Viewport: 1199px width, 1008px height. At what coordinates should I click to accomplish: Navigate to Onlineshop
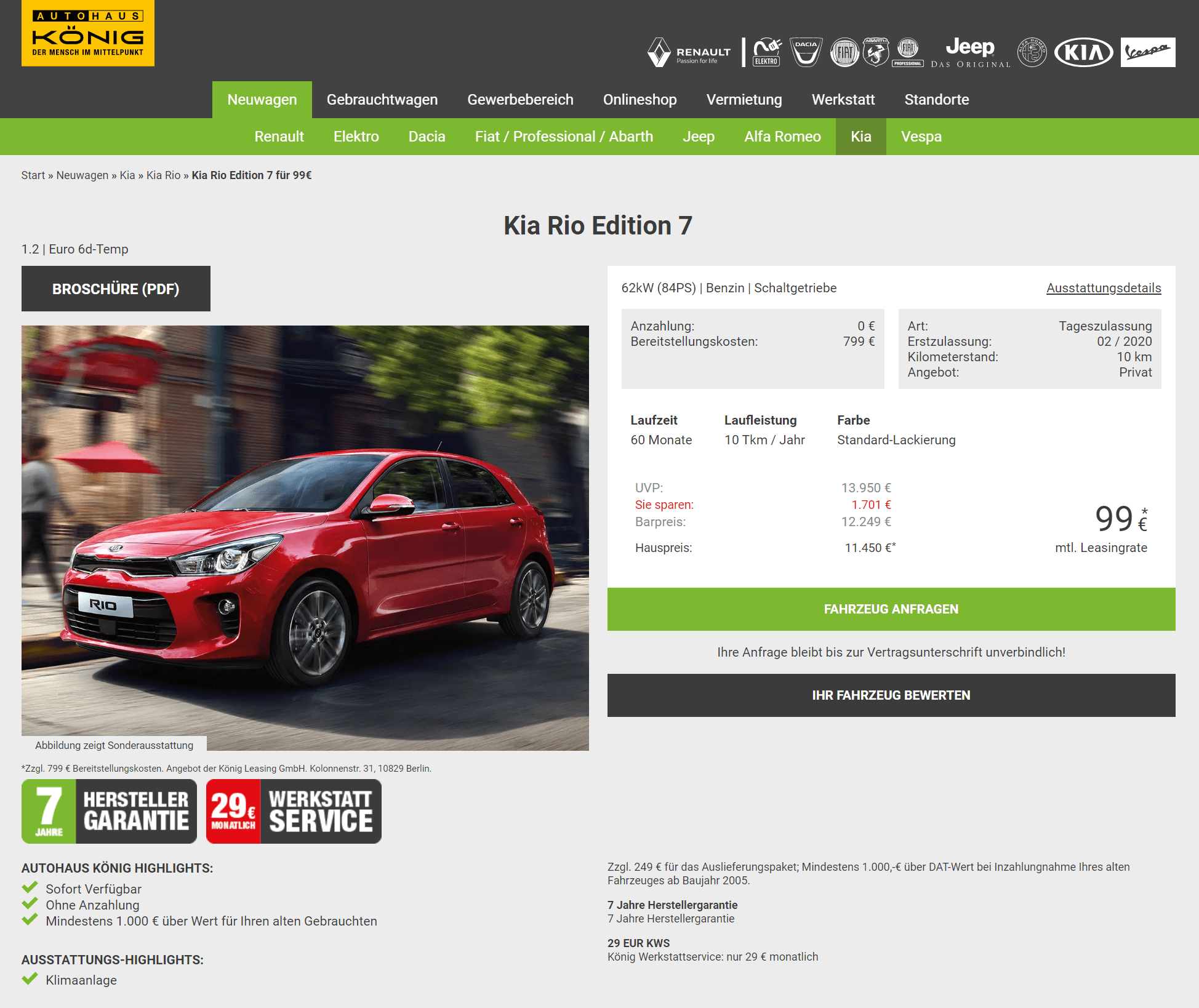pyautogui.click(x=640, y=100)
